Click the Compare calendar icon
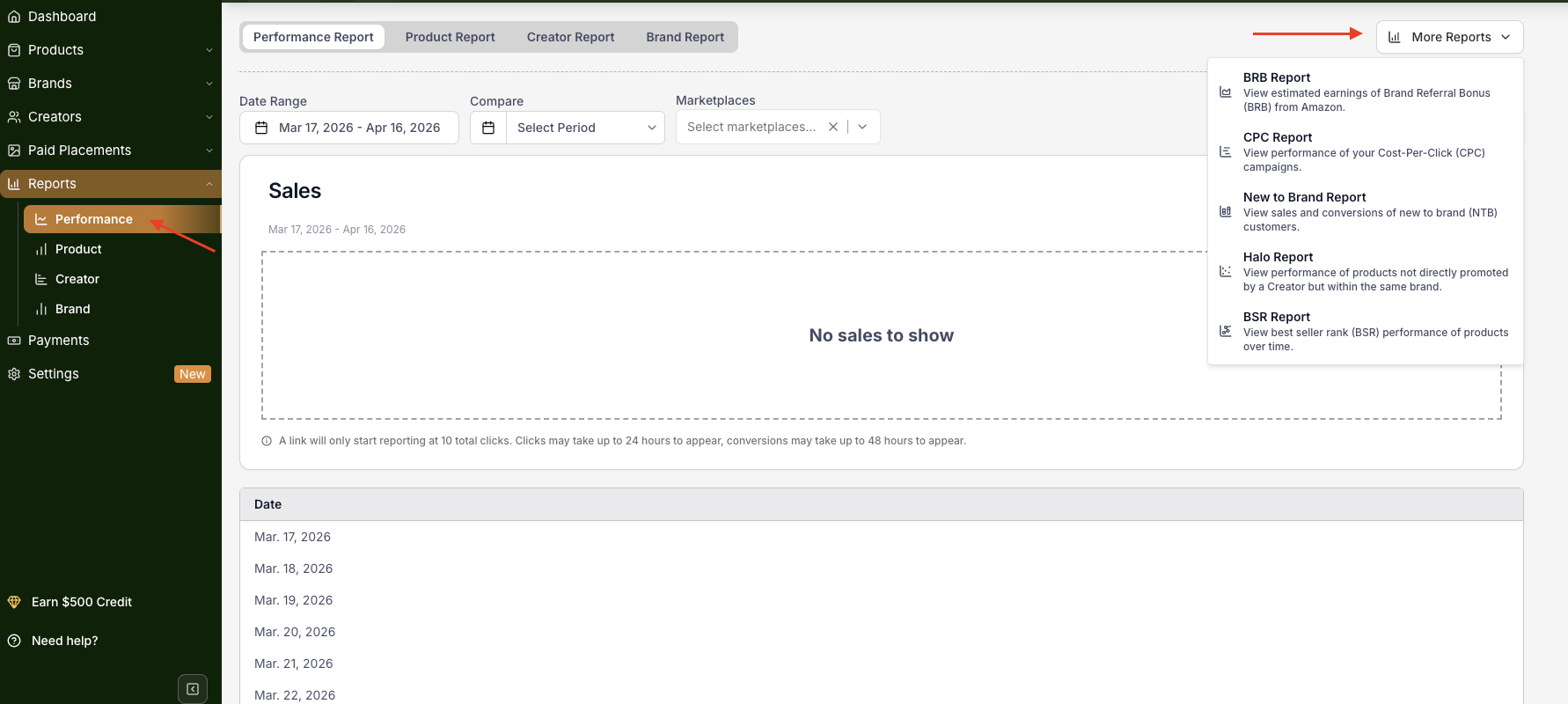The width and height of the screenshot is (1568, 704). (488, 128)
